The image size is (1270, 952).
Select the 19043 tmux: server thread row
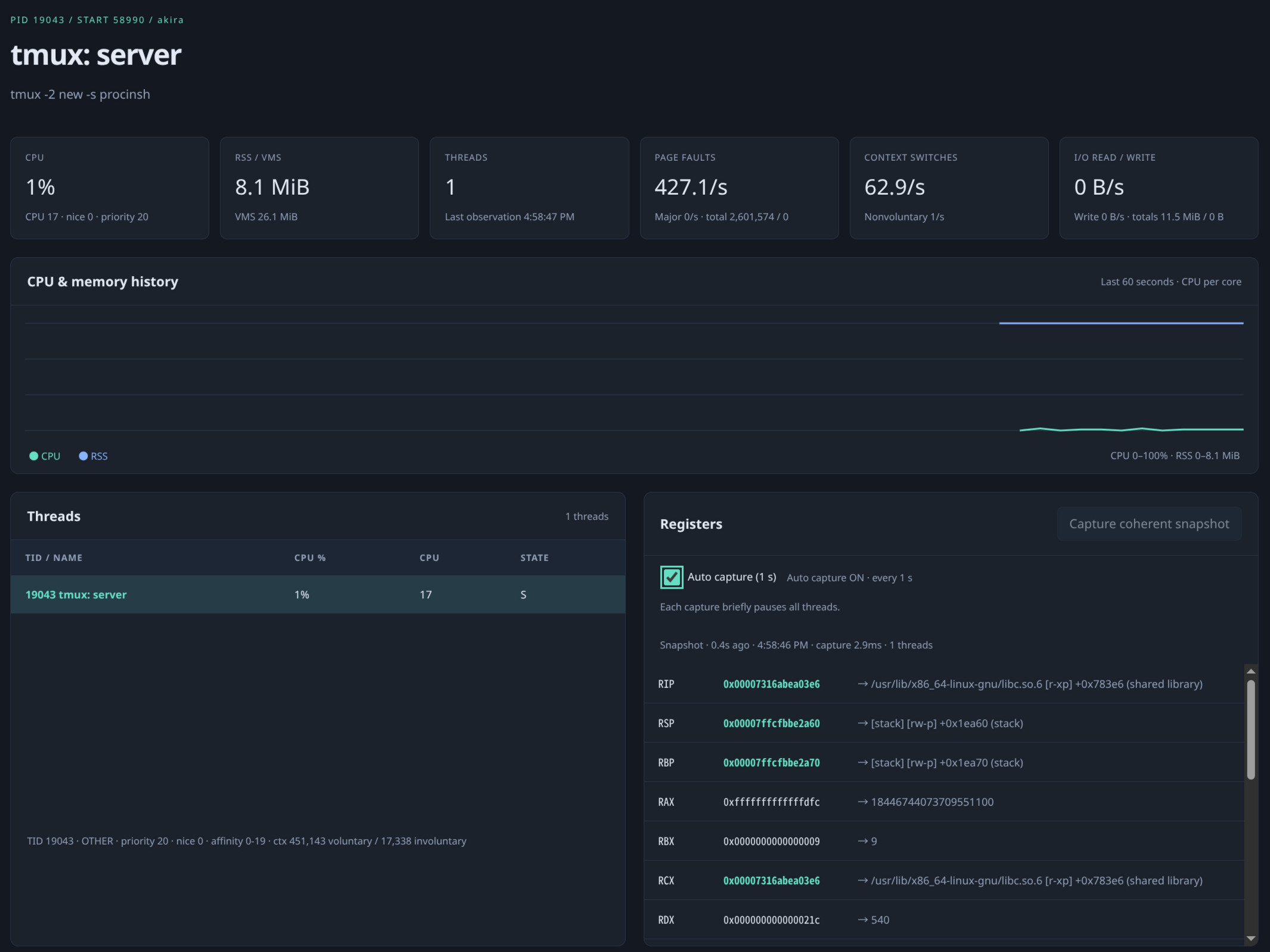point(318,595)
